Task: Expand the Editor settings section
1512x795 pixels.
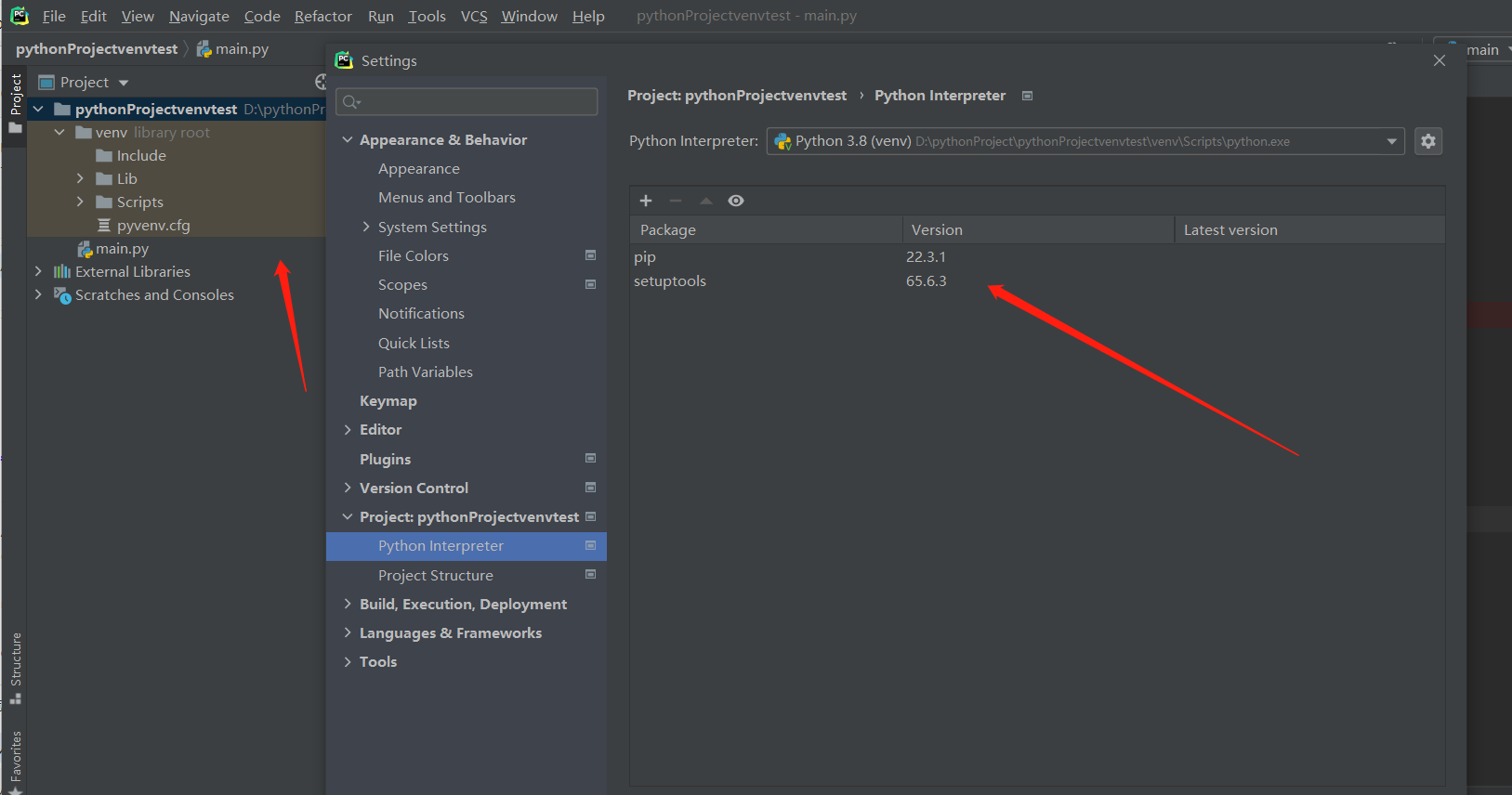Action: pyautogui.click(x=348, y=429)
